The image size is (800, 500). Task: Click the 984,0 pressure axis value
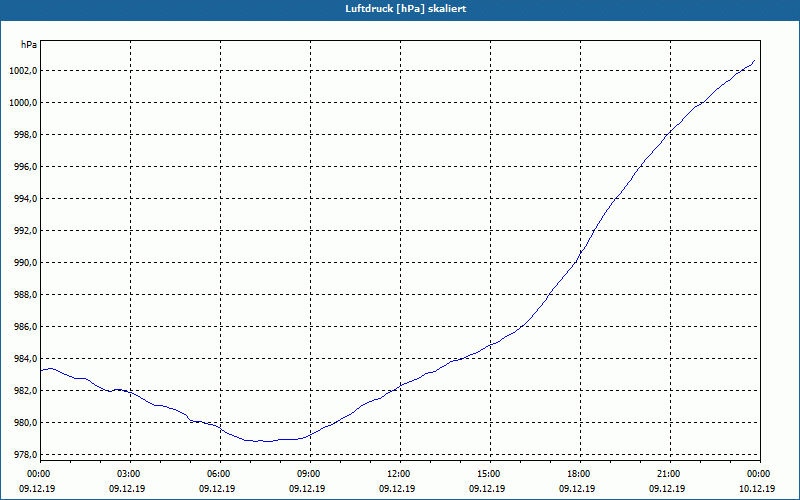(26, 359)
